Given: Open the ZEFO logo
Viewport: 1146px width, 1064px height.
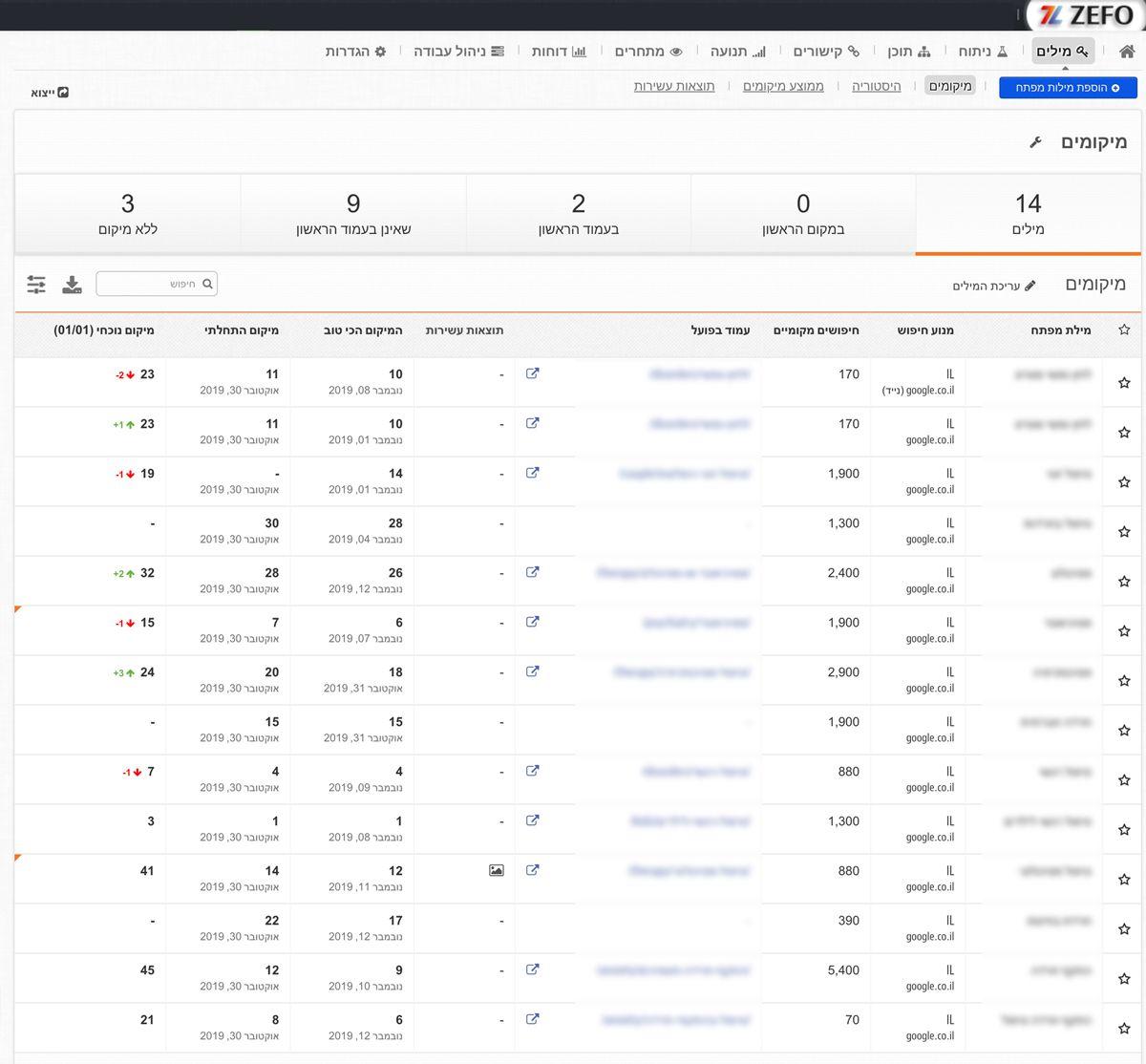Looking at the screenshot, I should (1086, 15).
